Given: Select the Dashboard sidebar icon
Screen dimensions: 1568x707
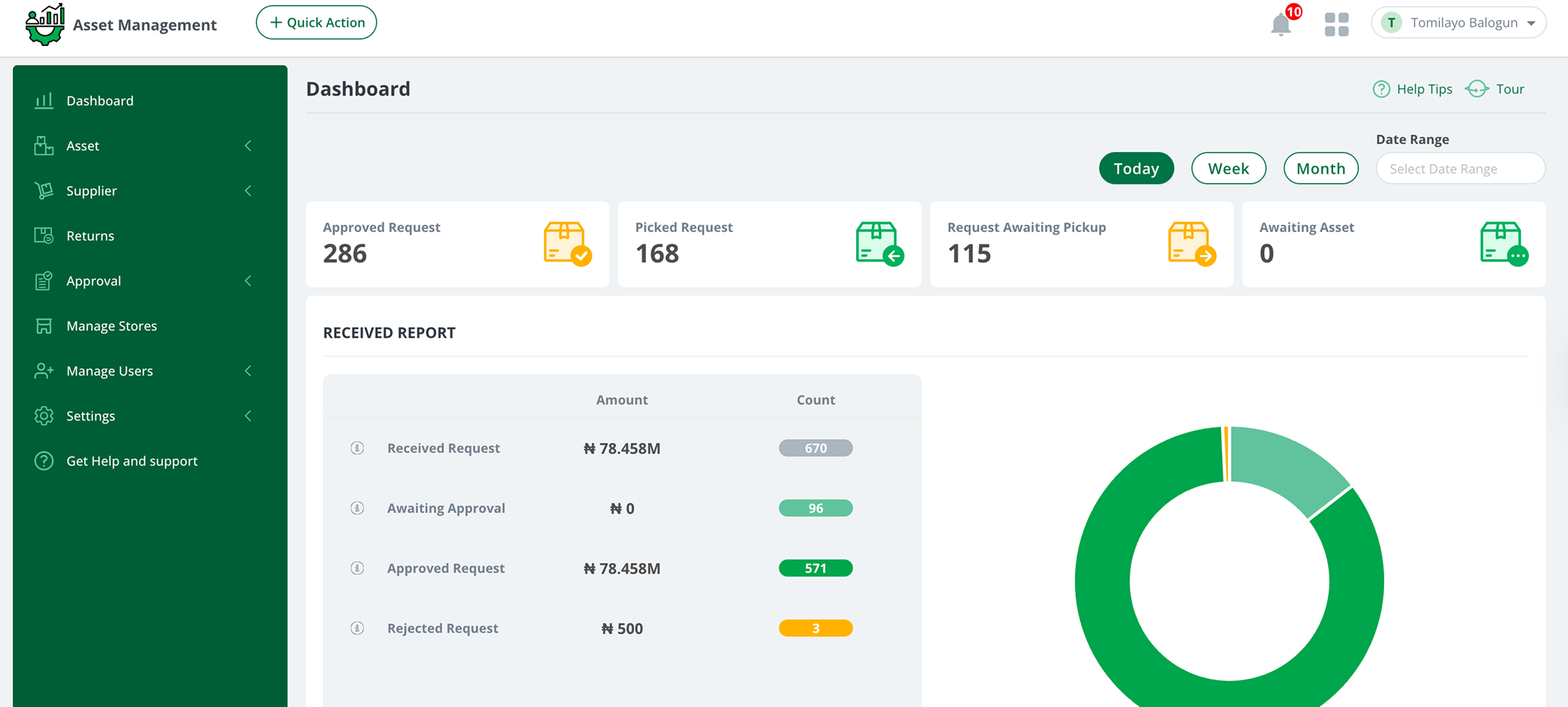Looking at the screenshot, I should (x=43, y=100).
